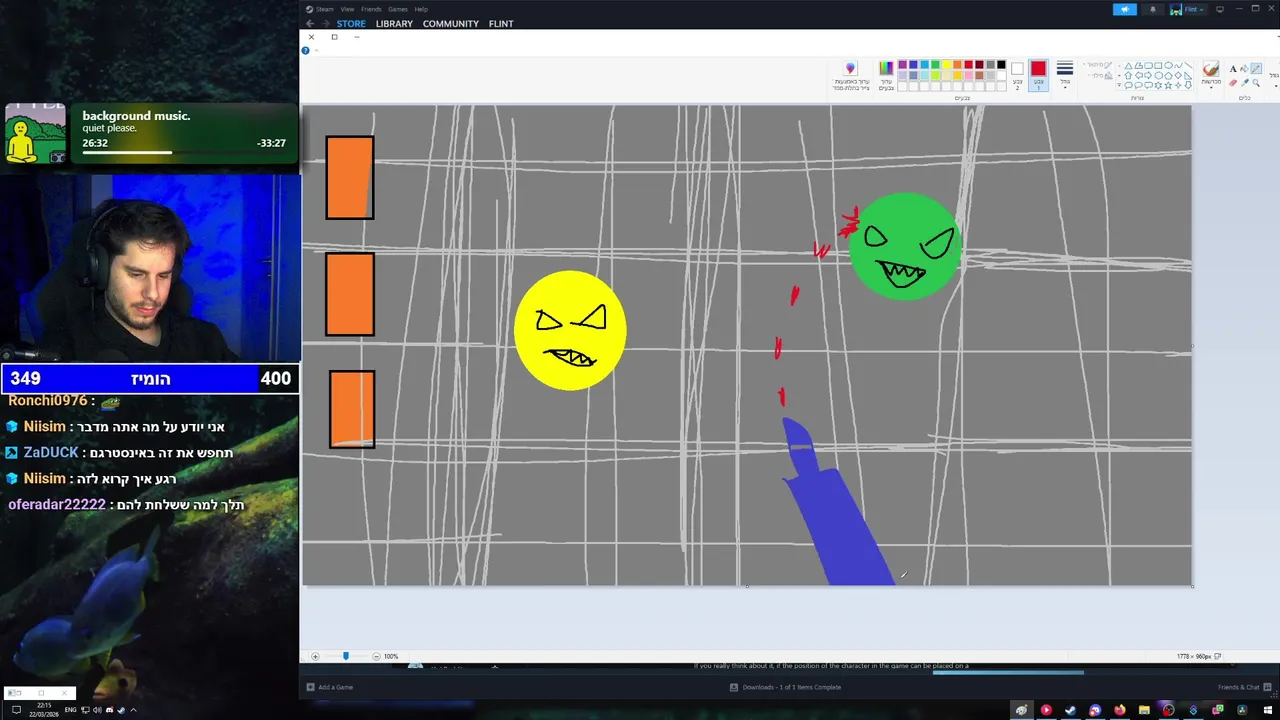
Task: Choose the rectangle shape in shapes gallery
Action: 1158,65
